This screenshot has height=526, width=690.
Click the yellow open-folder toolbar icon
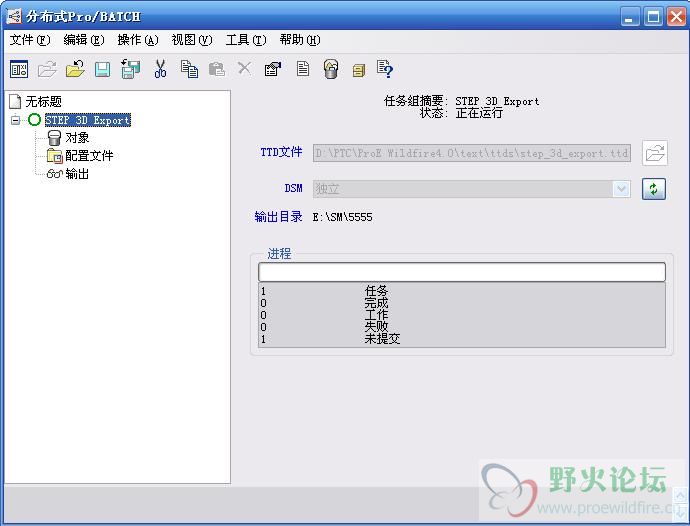coord(75,69)
